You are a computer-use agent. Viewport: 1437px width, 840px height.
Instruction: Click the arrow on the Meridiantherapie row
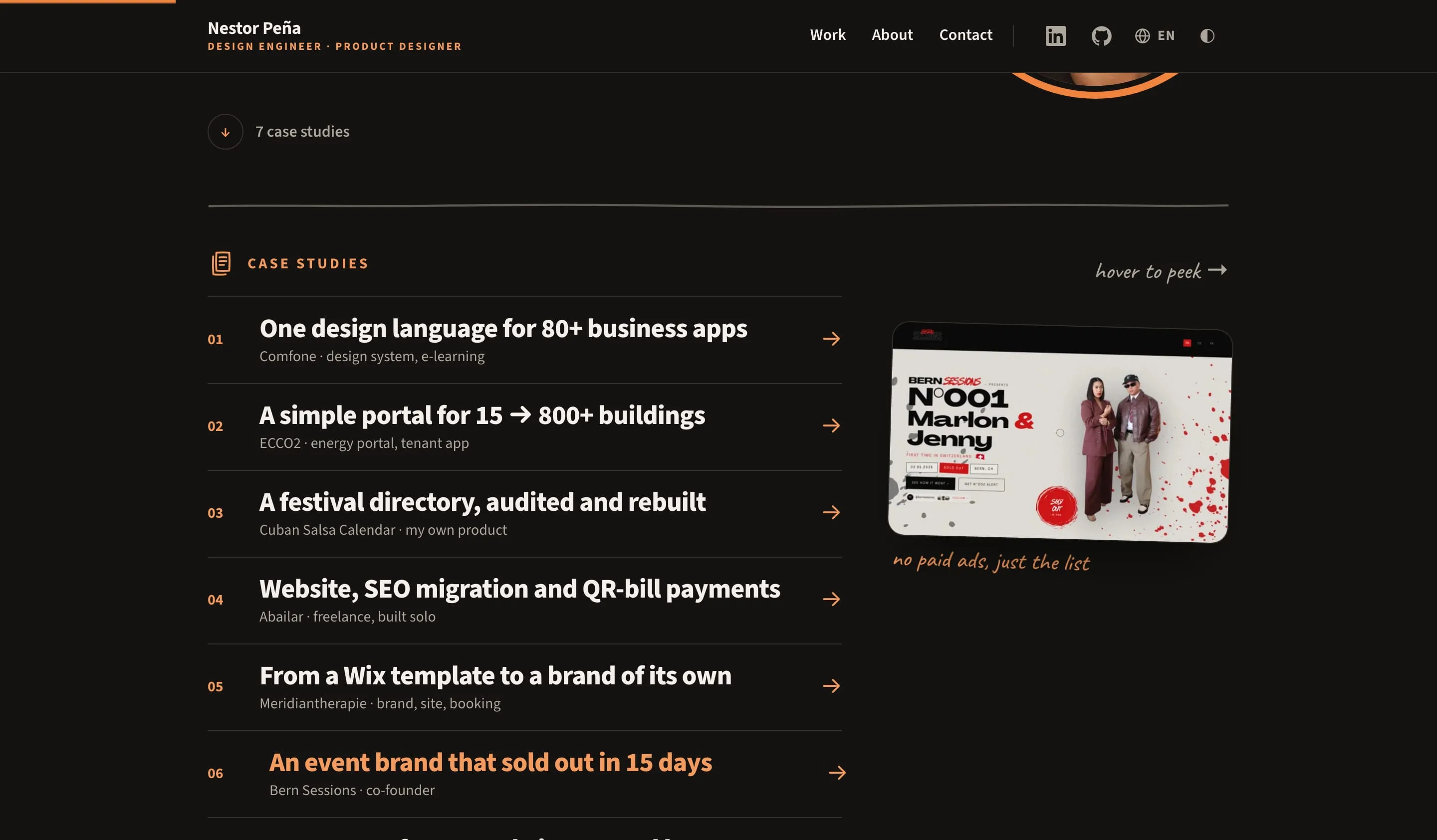pyautogui.click(x=831, y=685)
